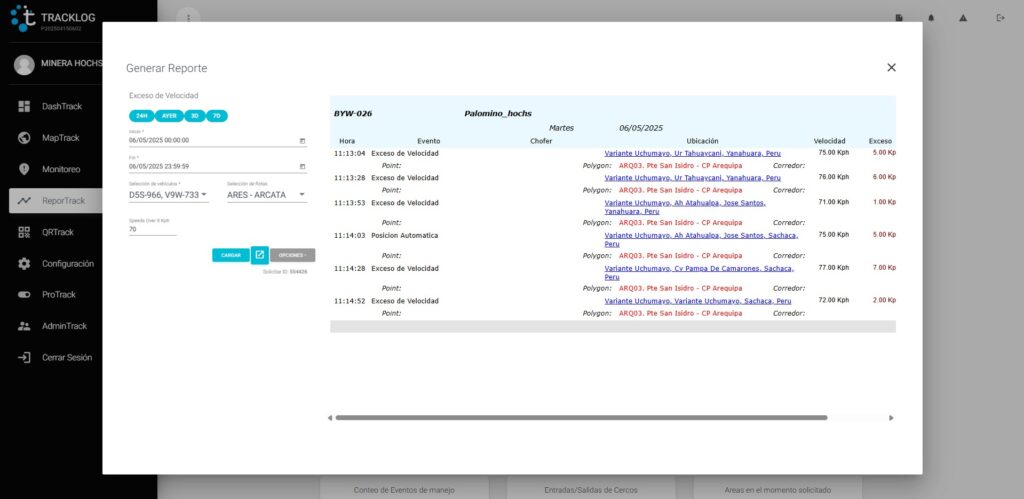This screenshot has width=1024, height=499.
Task: Close the Generar Reporte dialog
Action: 891,67
